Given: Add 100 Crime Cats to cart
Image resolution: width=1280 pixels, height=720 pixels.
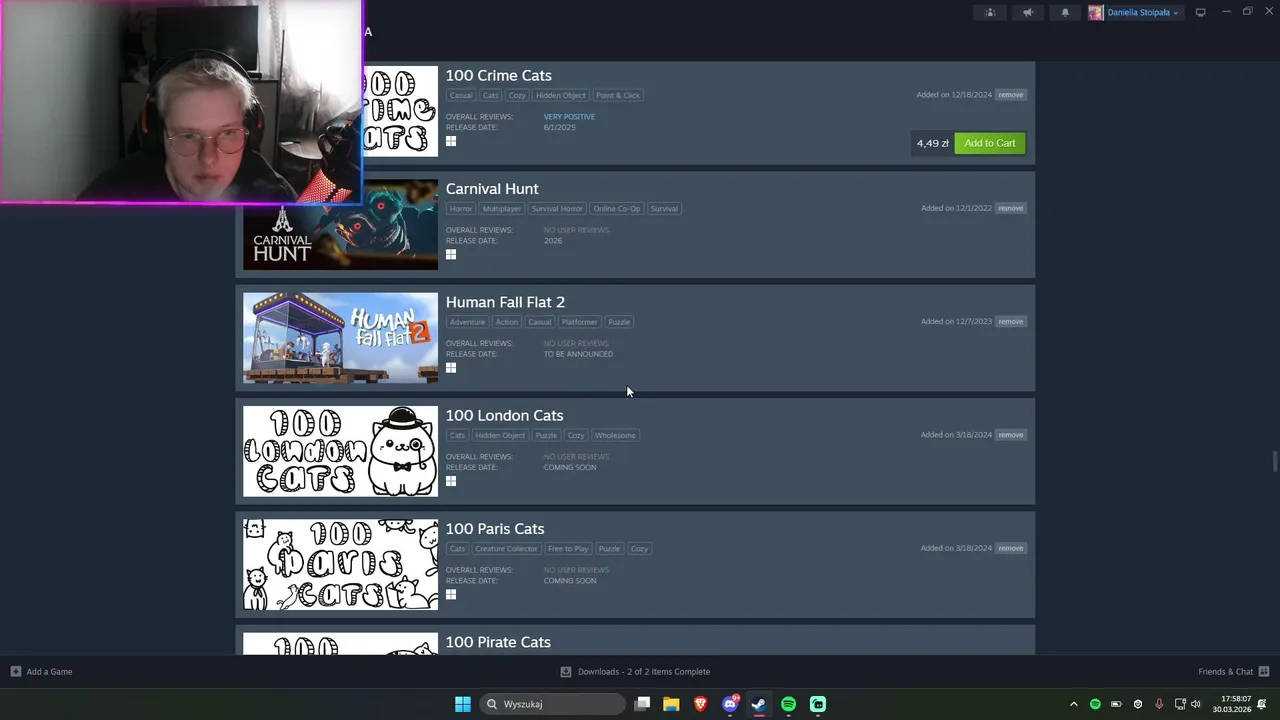Looking at the screenshot, I should point(990,143).
